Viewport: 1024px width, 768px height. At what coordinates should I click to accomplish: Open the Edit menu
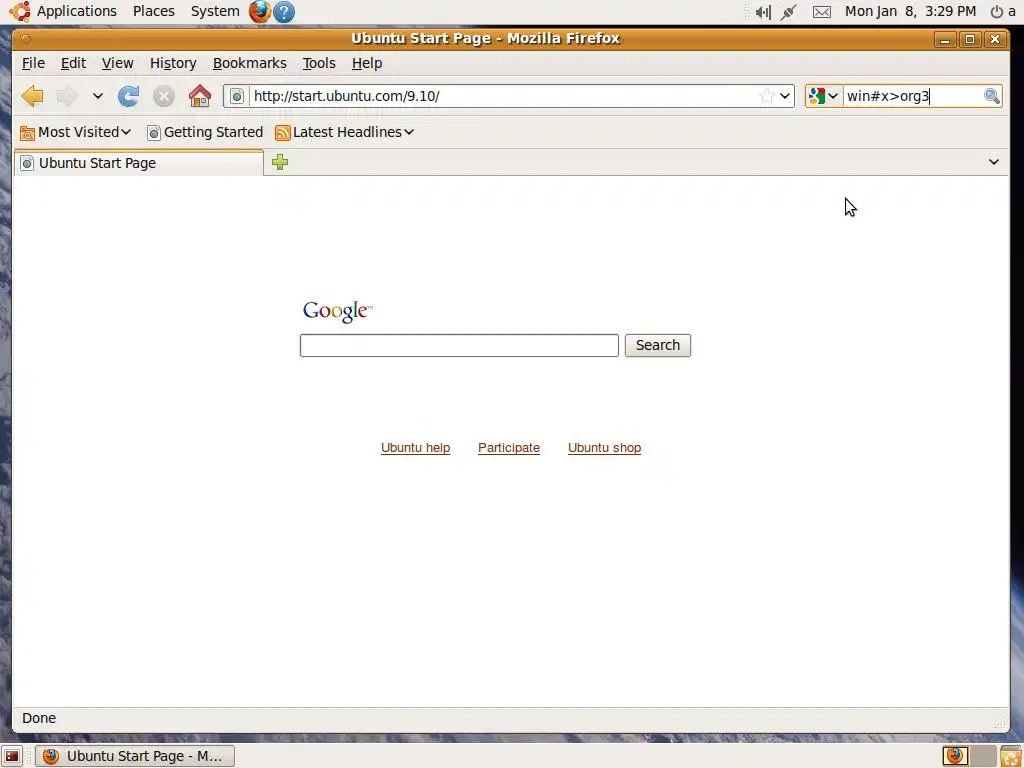73,63
